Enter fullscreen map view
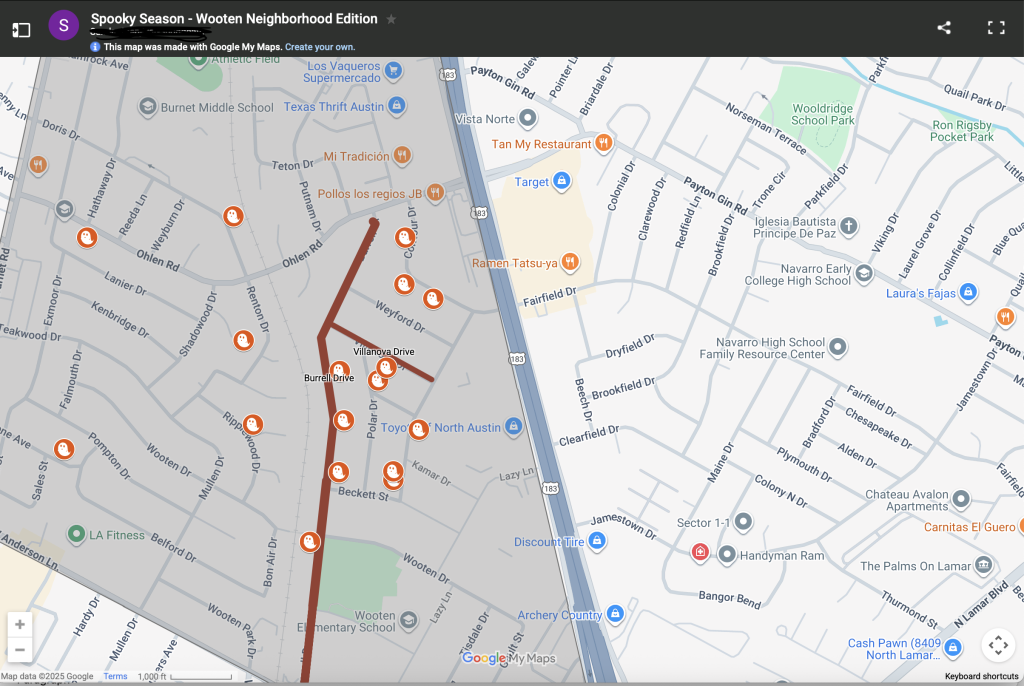The height and width of the screenshot is (686, 1024). pyautogui.click(x=996, y=27)
